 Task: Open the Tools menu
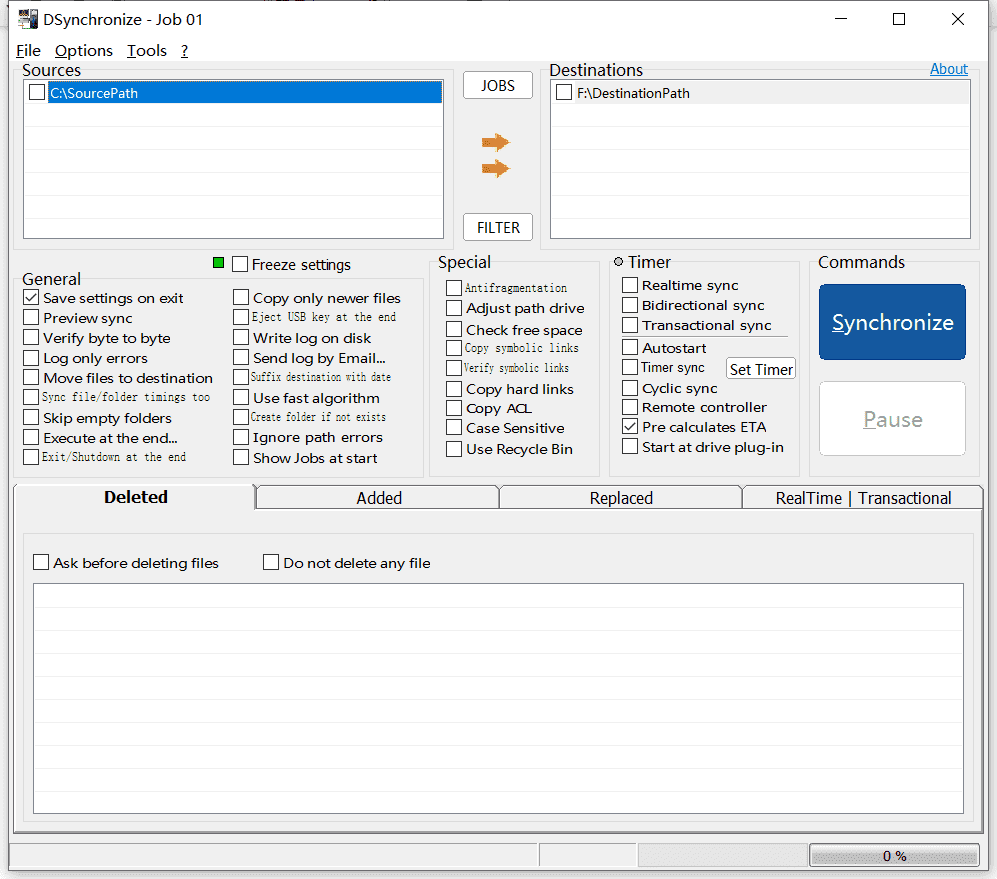pos(147,51)
